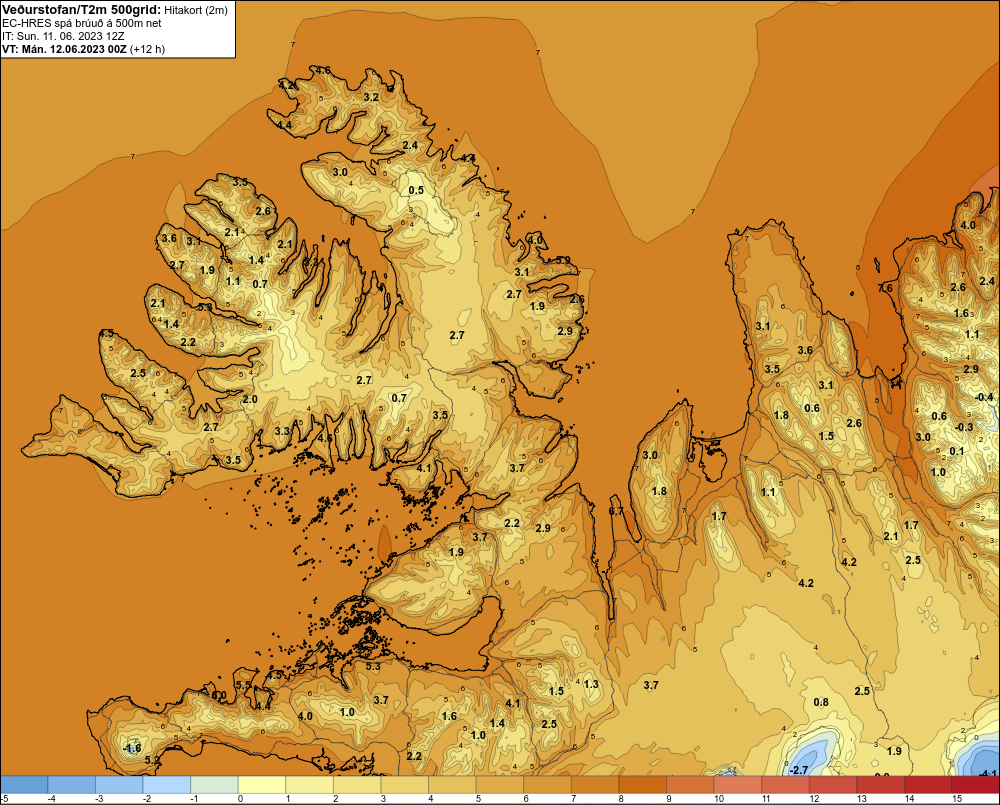The height and width of the screenshot is (805, 1000).
Task: Select the line 'EC-HRES spá brúuð á 500m net'
Action: [82, 23]
